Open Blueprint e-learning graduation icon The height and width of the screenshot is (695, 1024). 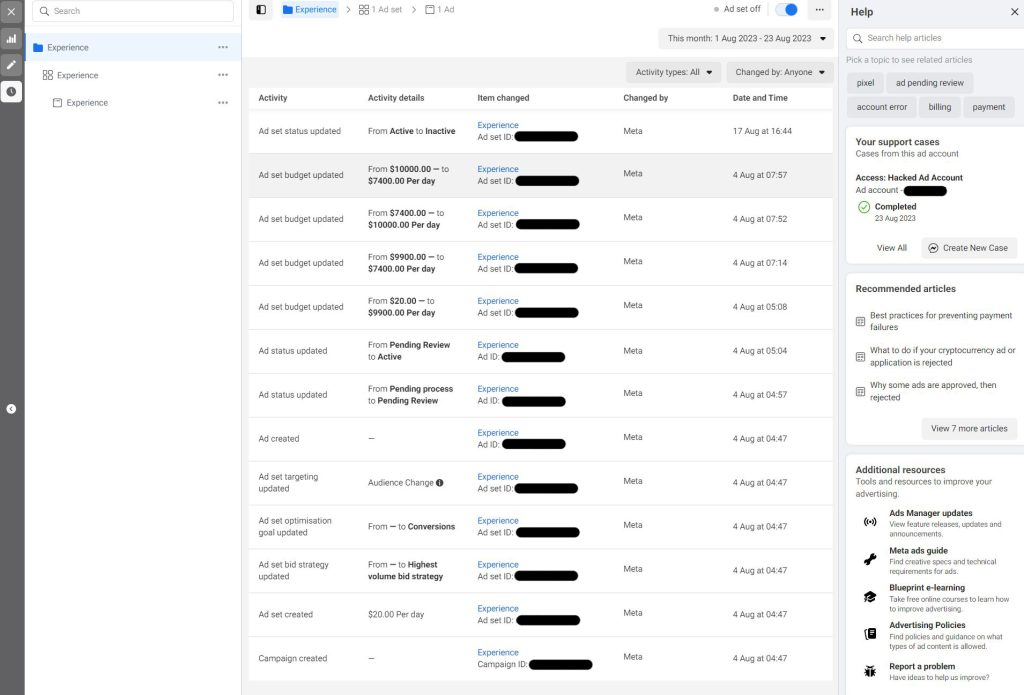tap(870, 597)
